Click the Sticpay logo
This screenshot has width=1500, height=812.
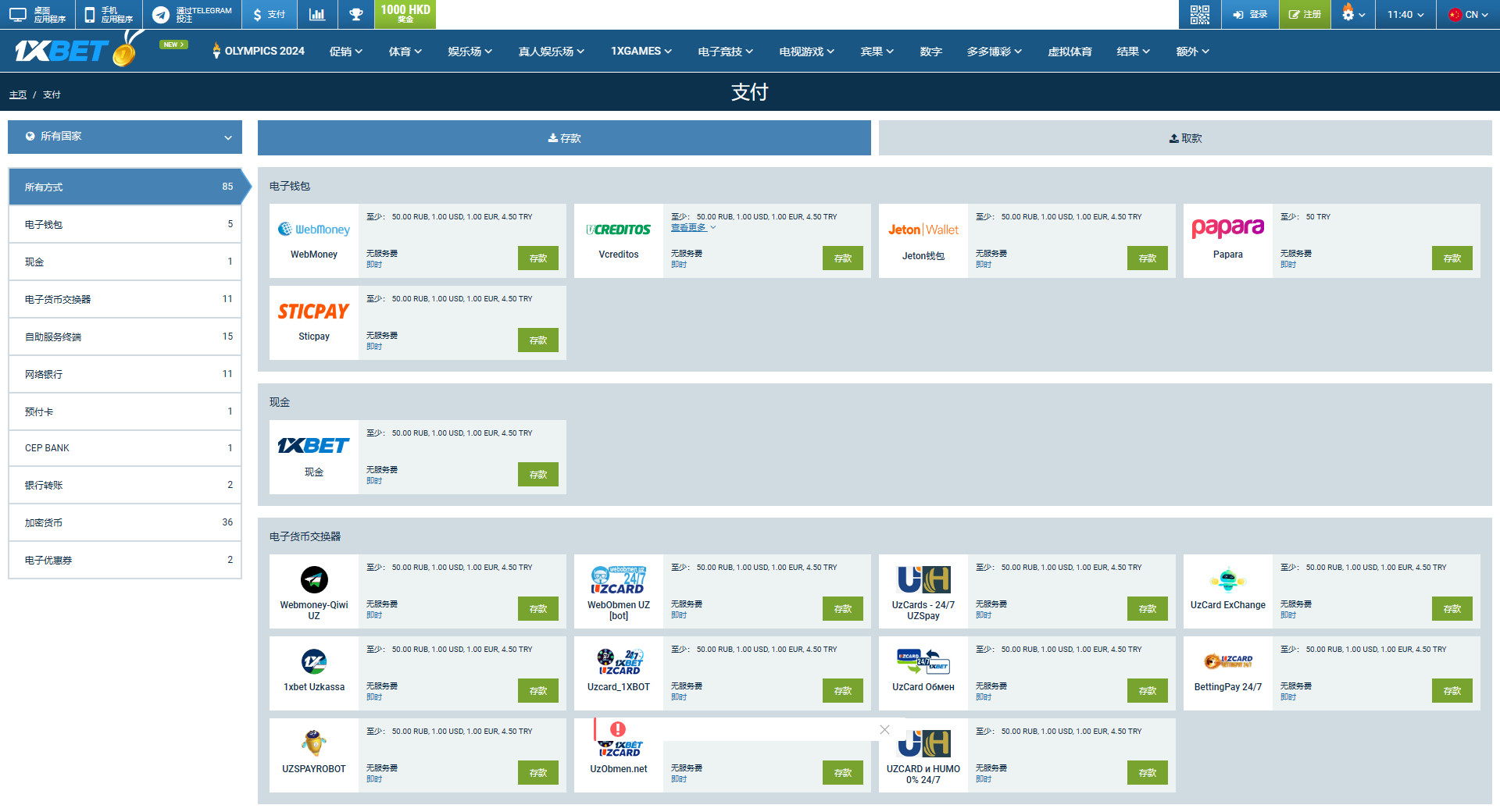point(314,312)
